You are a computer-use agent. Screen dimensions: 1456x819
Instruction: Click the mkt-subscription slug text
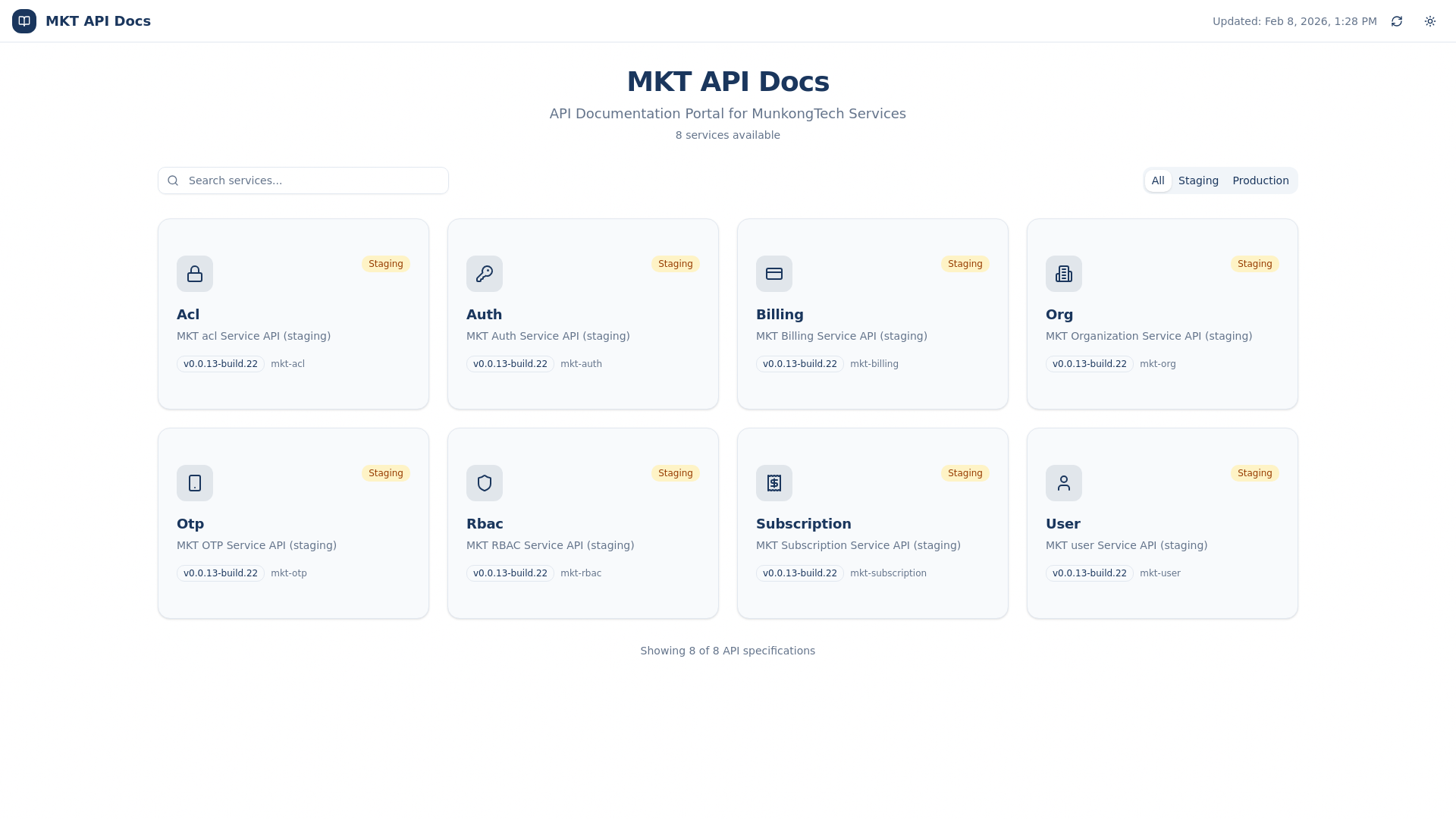click(888, 573)
